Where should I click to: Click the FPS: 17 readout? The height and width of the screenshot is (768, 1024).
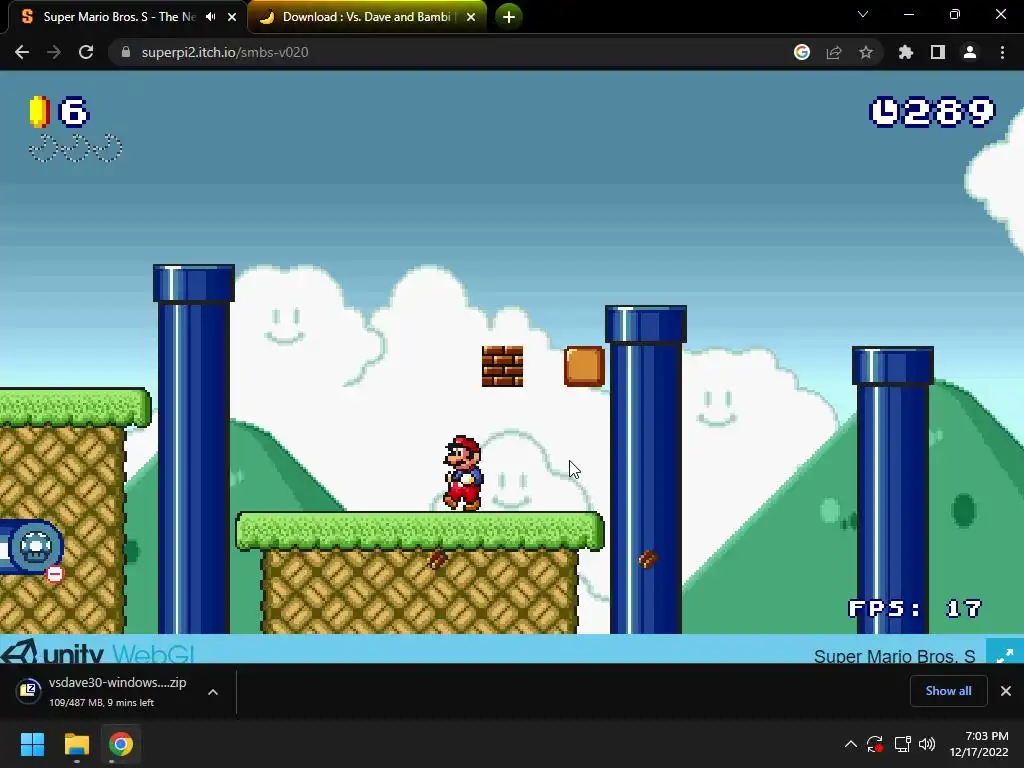tap(915, 609)
